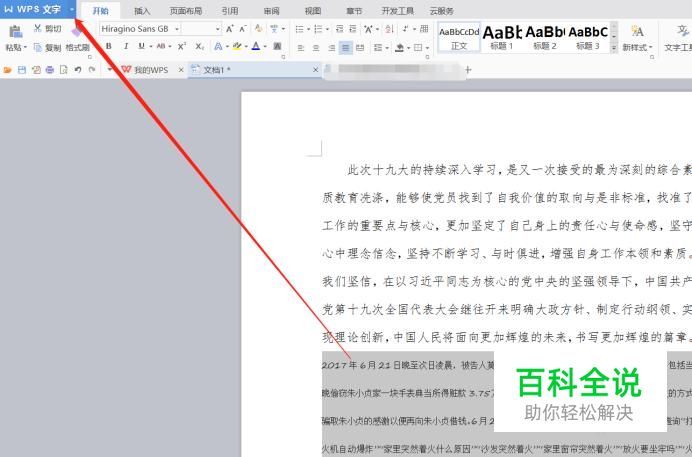Open the 云服务 ribbon tab

pos(441,11)
